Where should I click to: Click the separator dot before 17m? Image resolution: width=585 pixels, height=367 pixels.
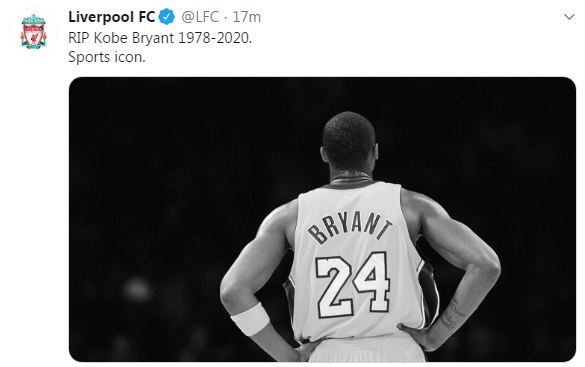click(x=226, y=18)
